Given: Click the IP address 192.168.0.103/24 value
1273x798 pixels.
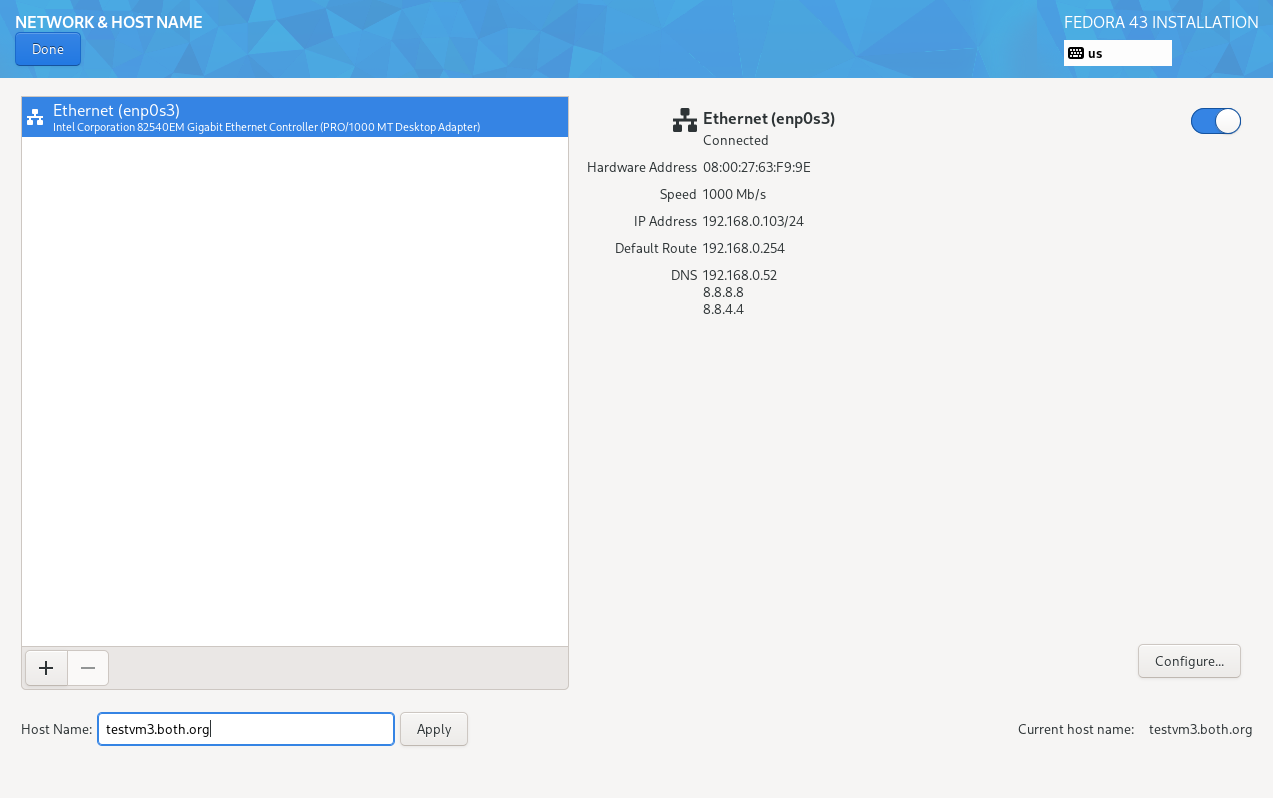Looking at the screenshot, I should [753, 221].
